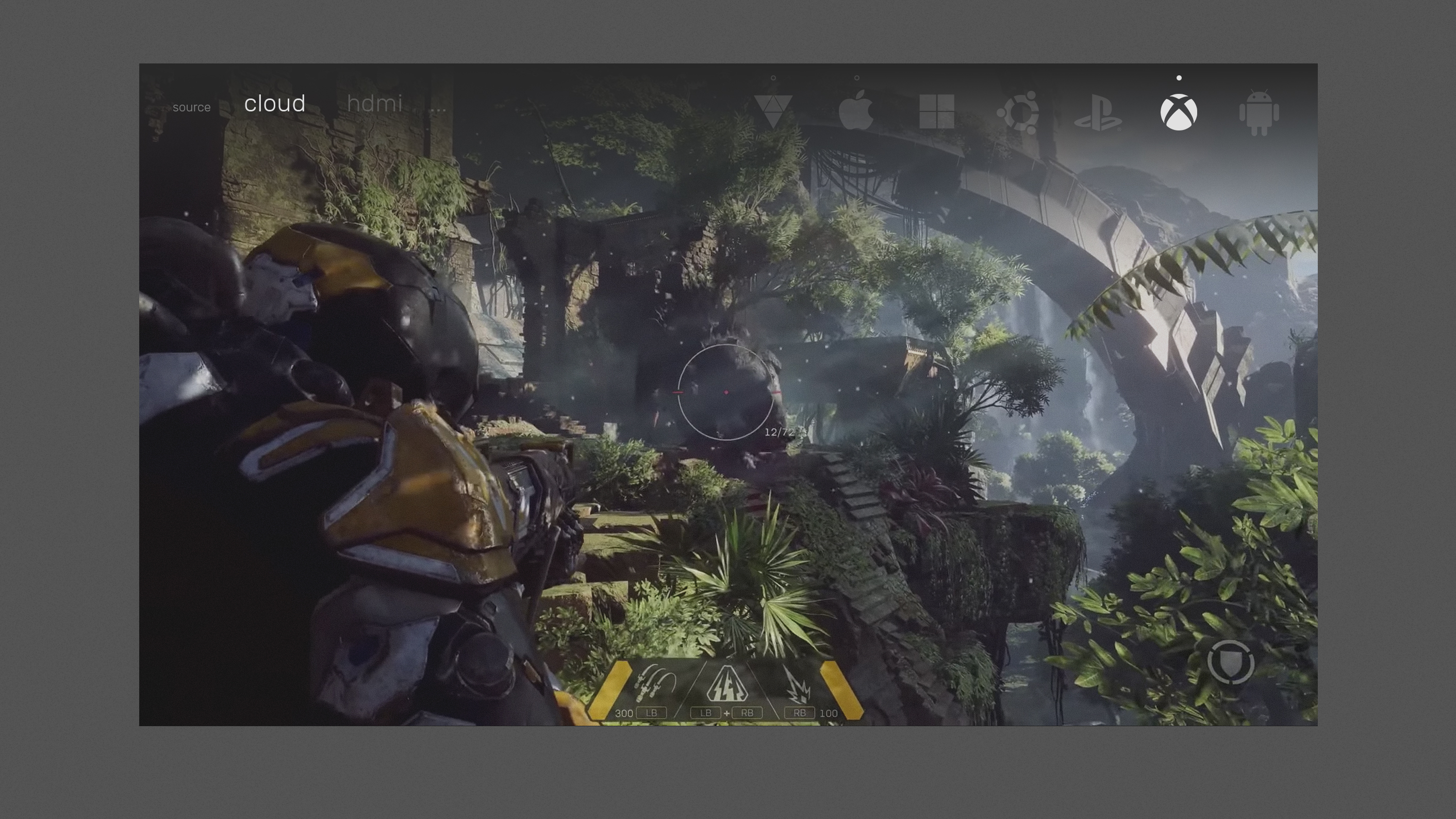Select the inverted triangle logo platform icon
This screenshot has height=819, width=1456.
pos(773,111)
